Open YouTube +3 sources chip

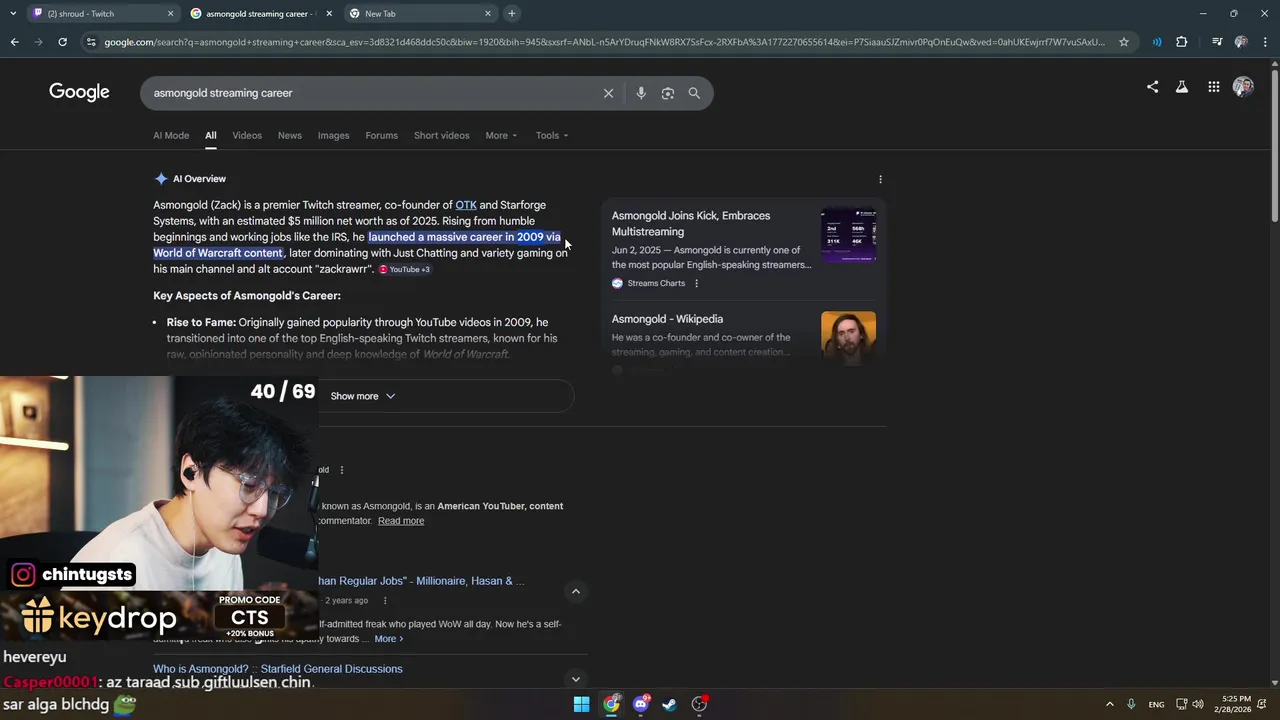[x=404, y=269]
